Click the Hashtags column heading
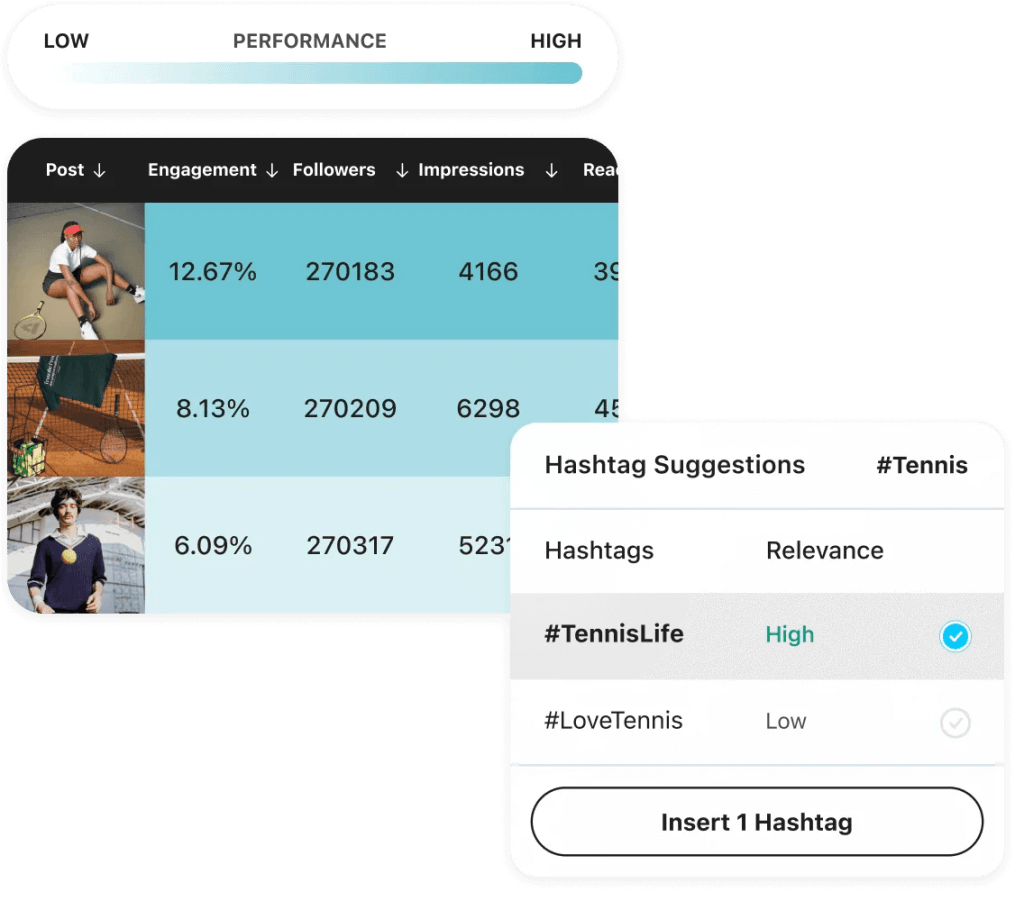Viewport: 1024px width, 901px height. tap(599, 550)
